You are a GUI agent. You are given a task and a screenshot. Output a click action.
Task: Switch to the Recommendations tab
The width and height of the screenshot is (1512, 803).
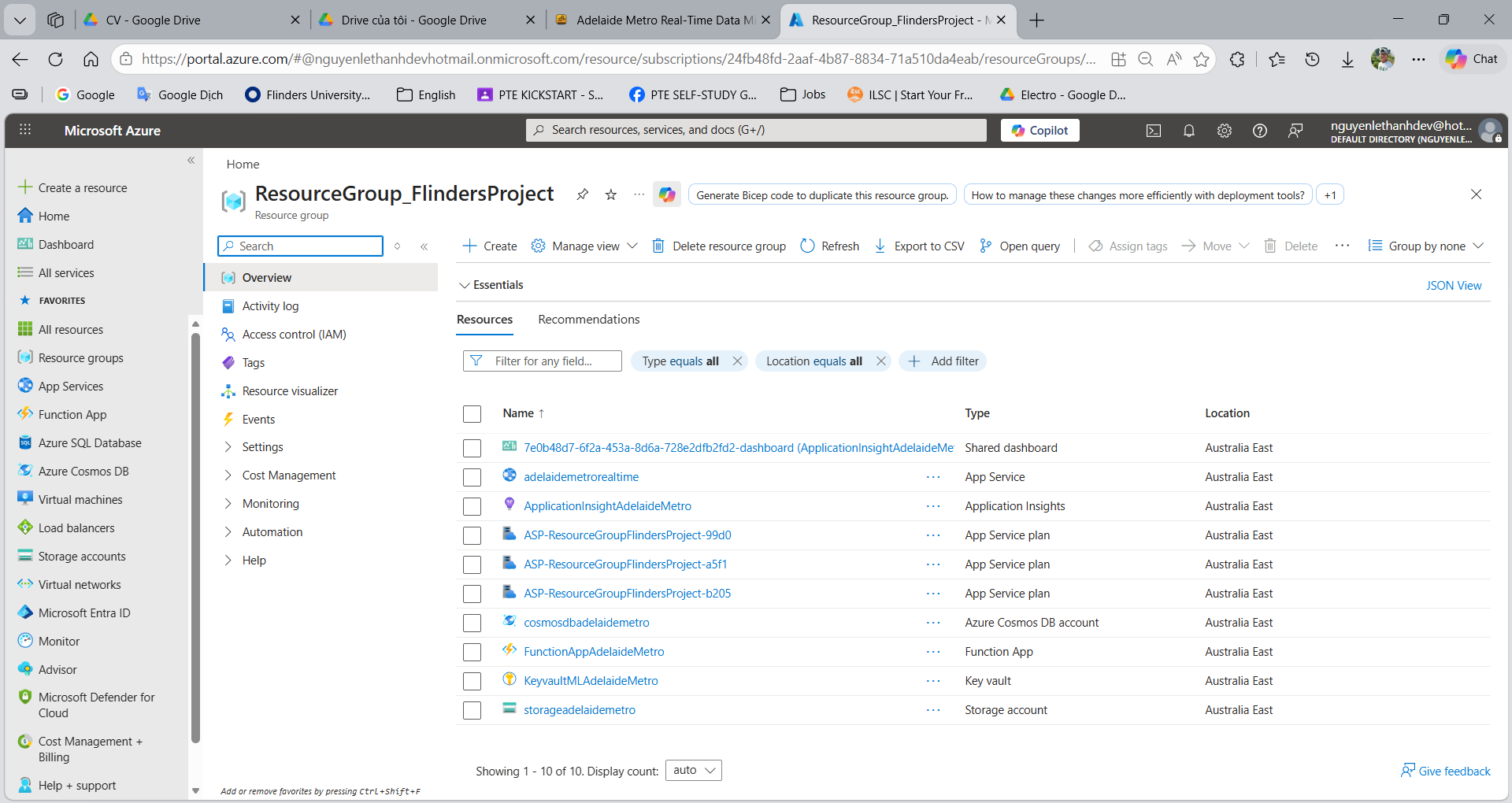pos(588,319)
